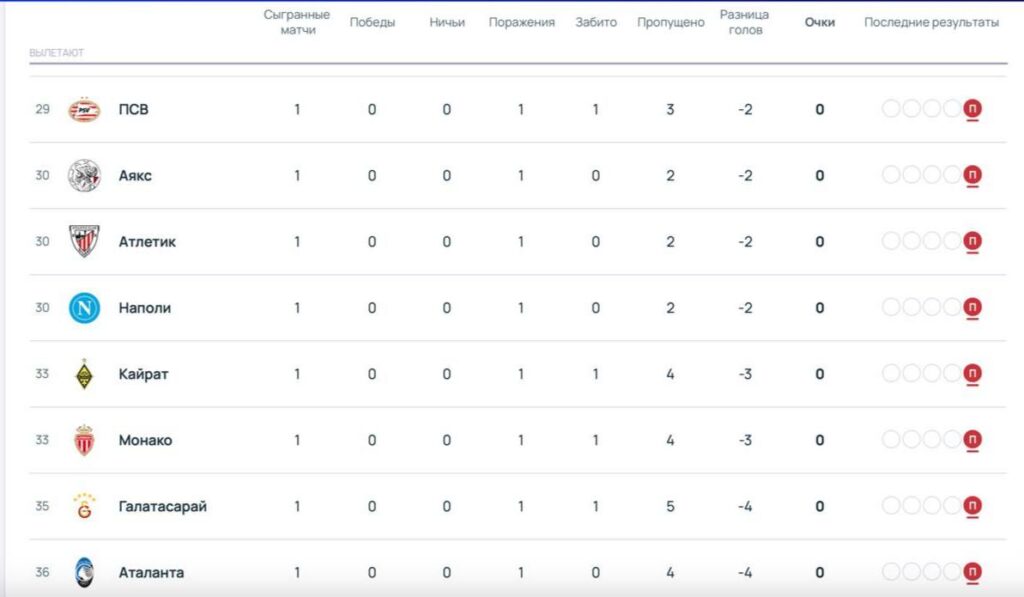Click goal difference -2 in Атлетик row
Screen dimensions: 1024x597
(745, 242)
